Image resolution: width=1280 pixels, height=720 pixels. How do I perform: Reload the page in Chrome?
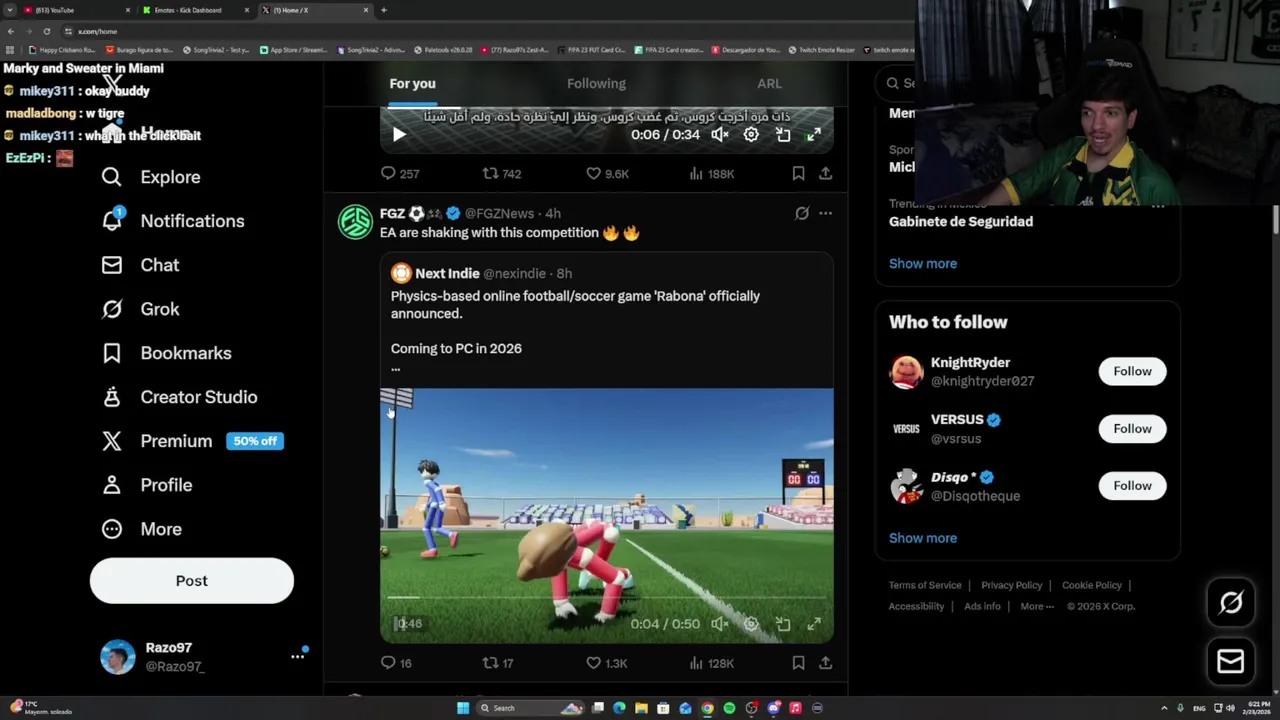[x=46, y=31]
